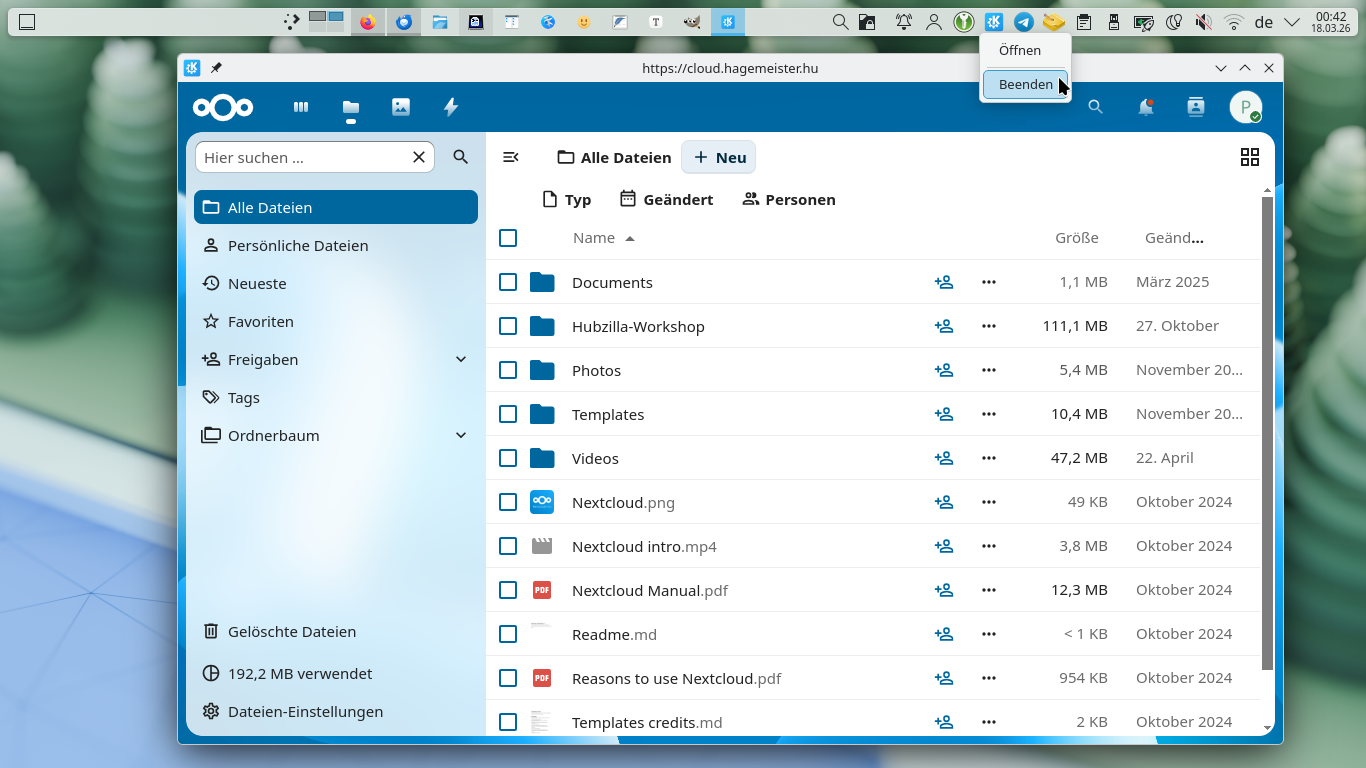Select the Videos folder checkbox

(x=508, y=458)
